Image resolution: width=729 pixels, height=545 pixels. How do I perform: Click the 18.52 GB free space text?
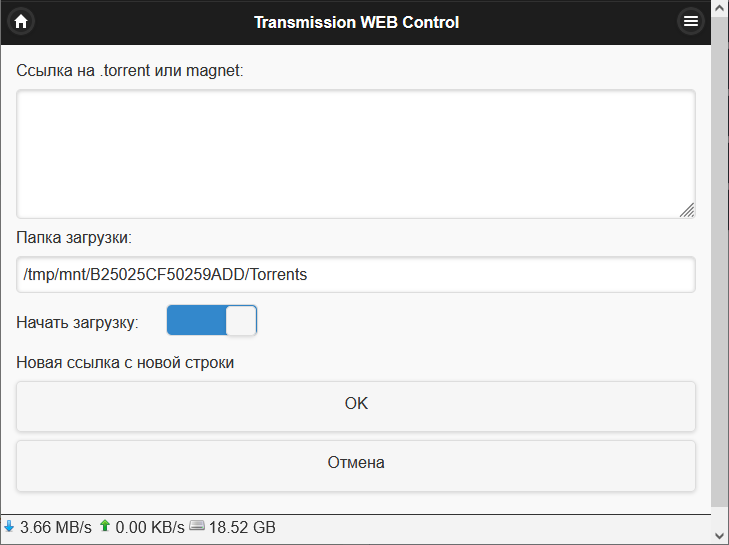tap(242, 527)
